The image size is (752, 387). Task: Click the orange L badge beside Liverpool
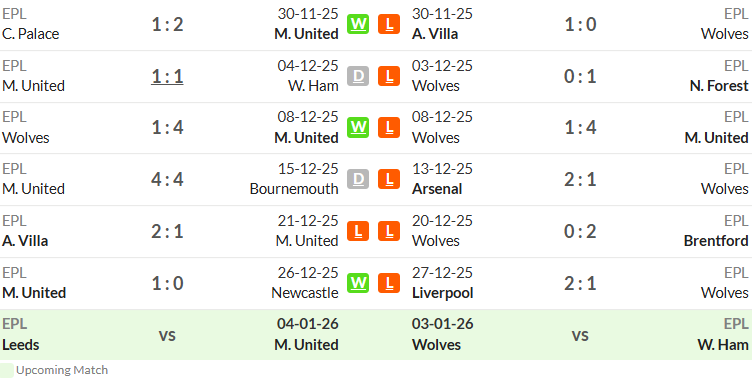[389, 283]
